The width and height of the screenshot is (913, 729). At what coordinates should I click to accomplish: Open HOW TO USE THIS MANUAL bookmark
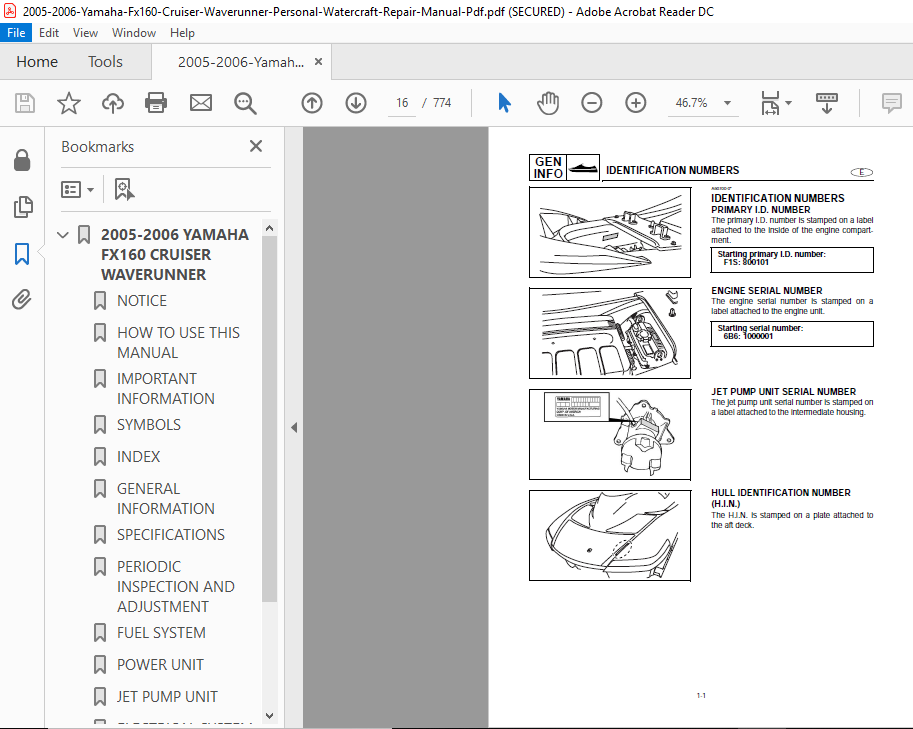[x=178, y=342]
